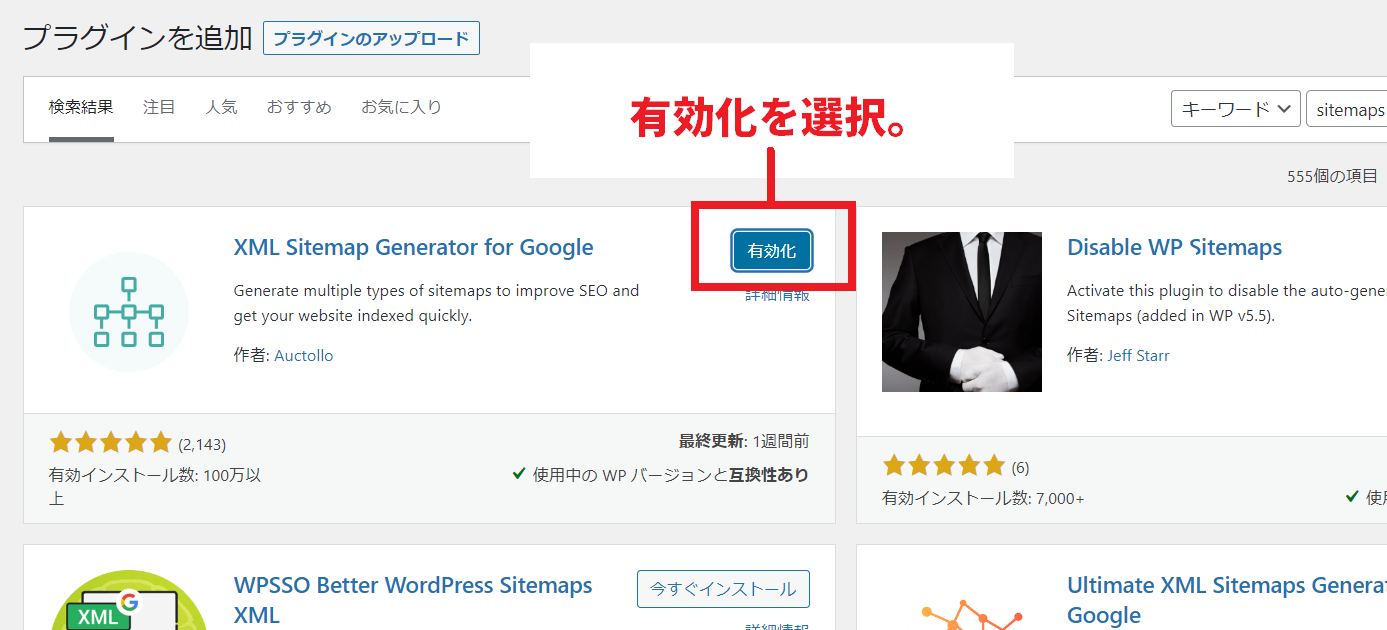
Task: Switch to the 検索結果 tab
Action: click(x=81, y=107)
